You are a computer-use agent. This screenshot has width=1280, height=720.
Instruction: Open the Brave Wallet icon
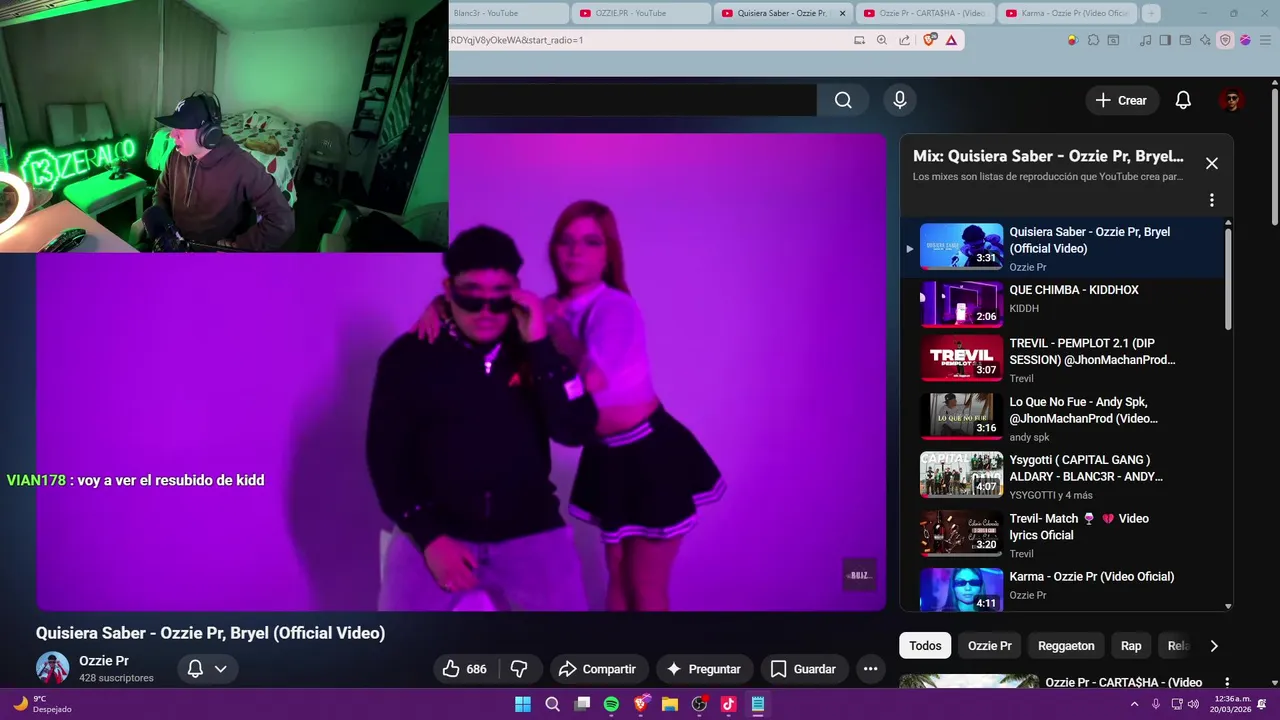point(1185,40)
